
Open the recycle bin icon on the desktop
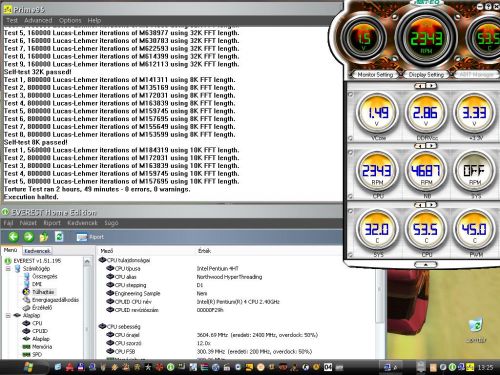(x=476, y=330)
